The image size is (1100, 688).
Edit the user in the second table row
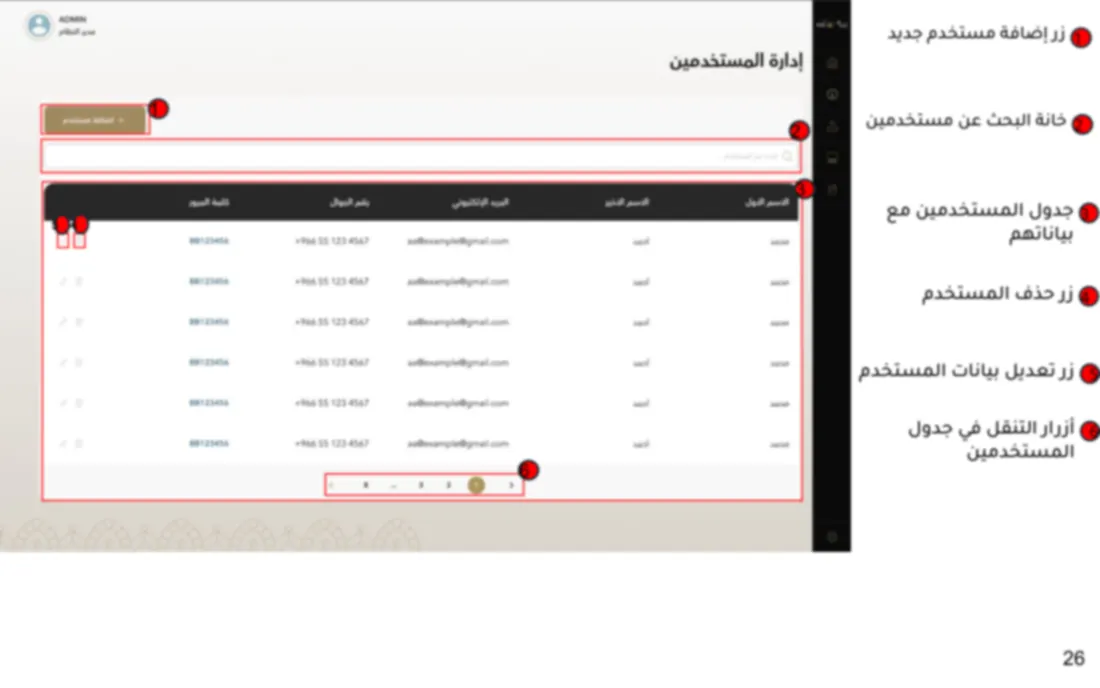[x=63, y=282]
